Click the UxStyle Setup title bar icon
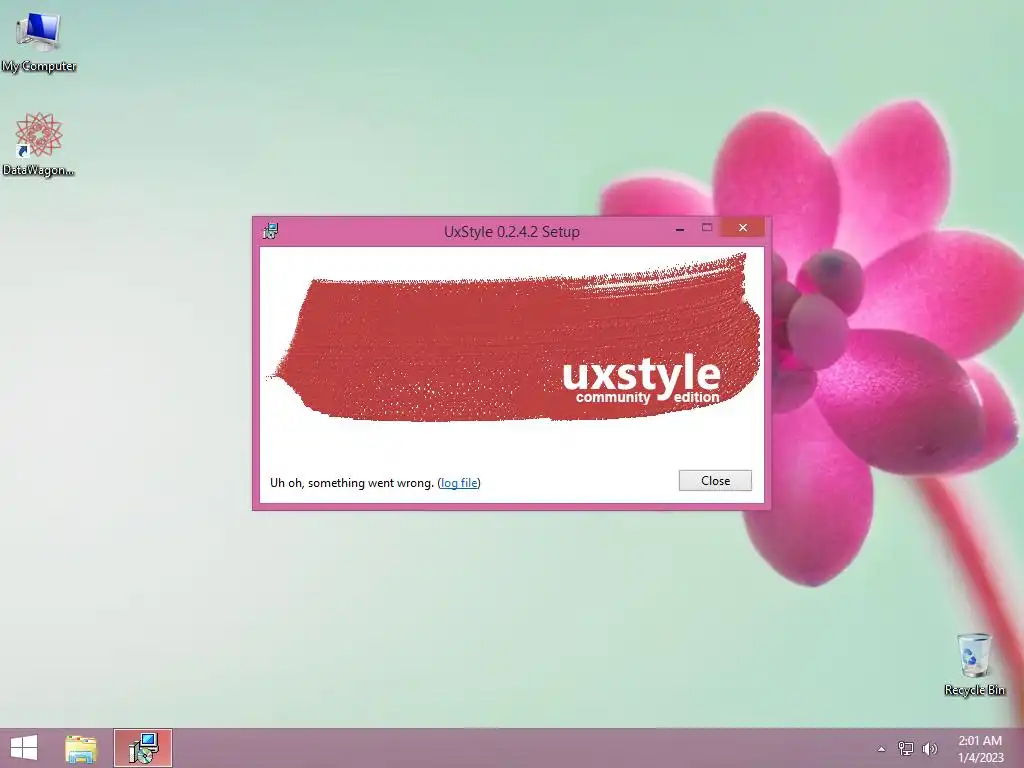 (270, 231)
